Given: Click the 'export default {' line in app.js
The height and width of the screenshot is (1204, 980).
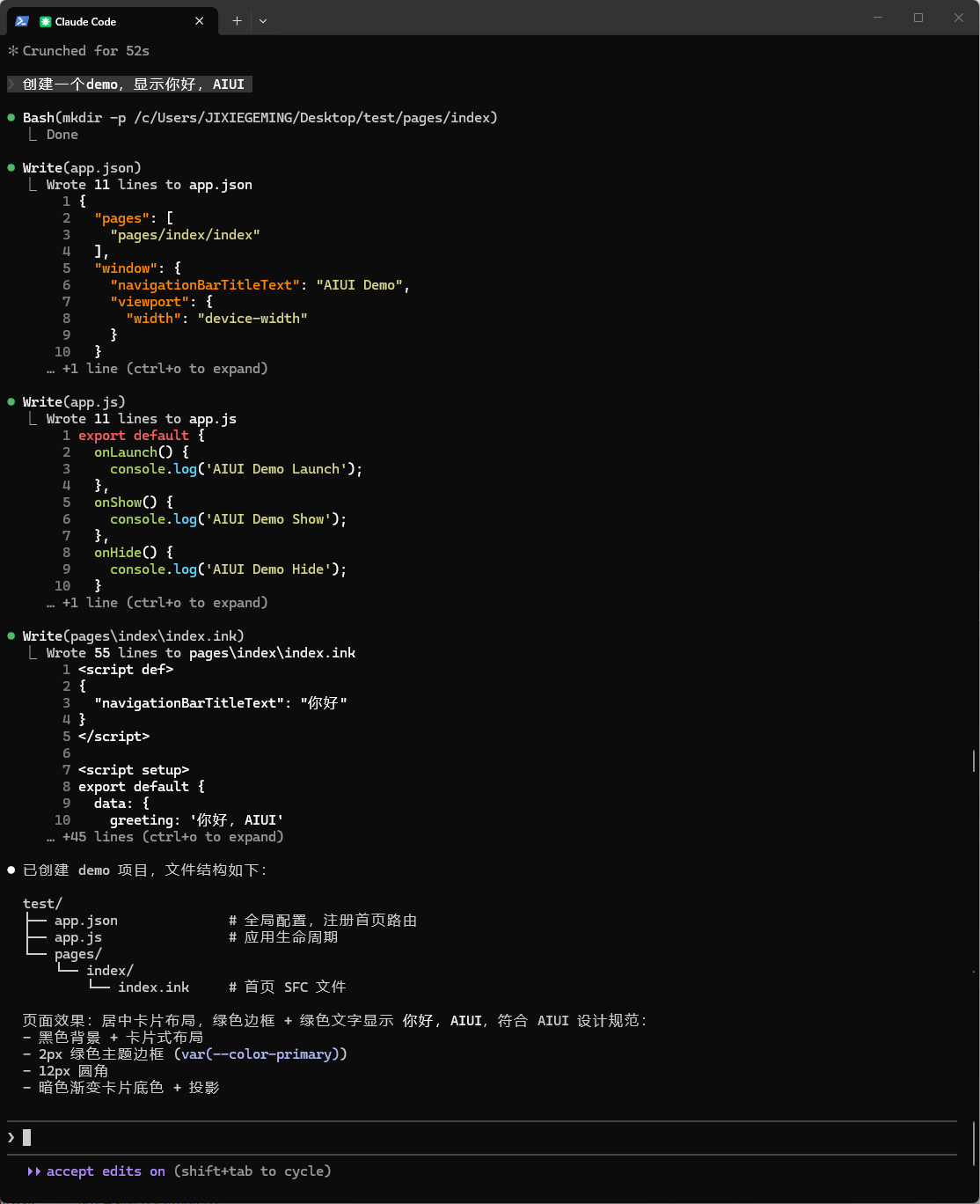Looking at the screenshot, I should pos(142,436).
